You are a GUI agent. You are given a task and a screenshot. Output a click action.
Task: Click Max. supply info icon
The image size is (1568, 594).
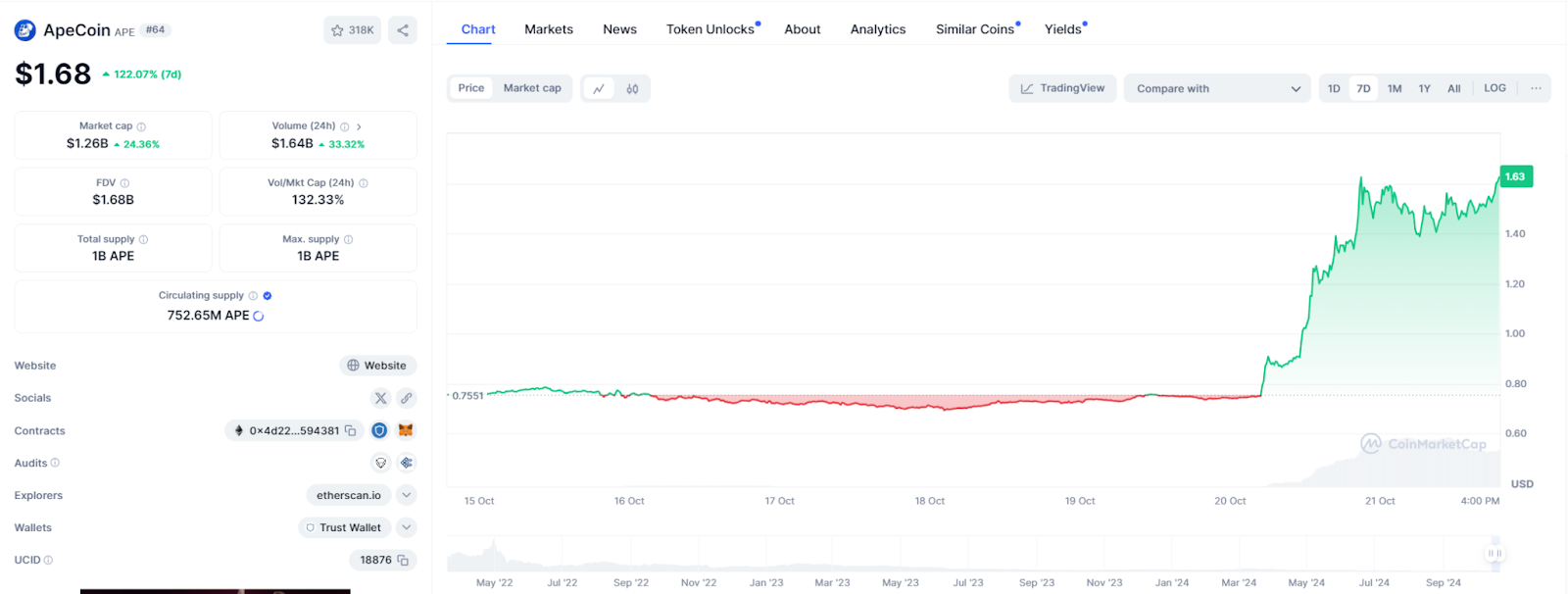(348, 239)
